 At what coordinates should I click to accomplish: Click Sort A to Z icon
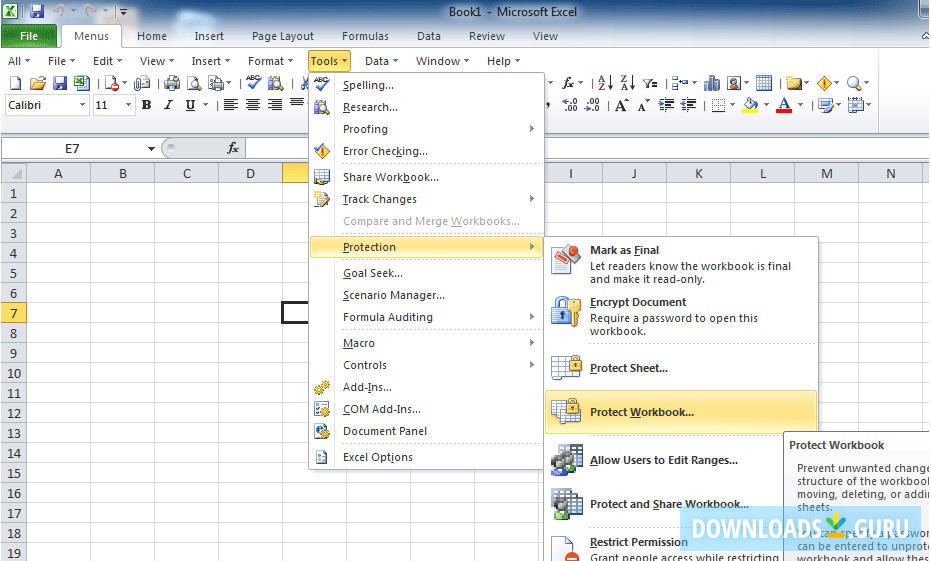coord(604,84)
